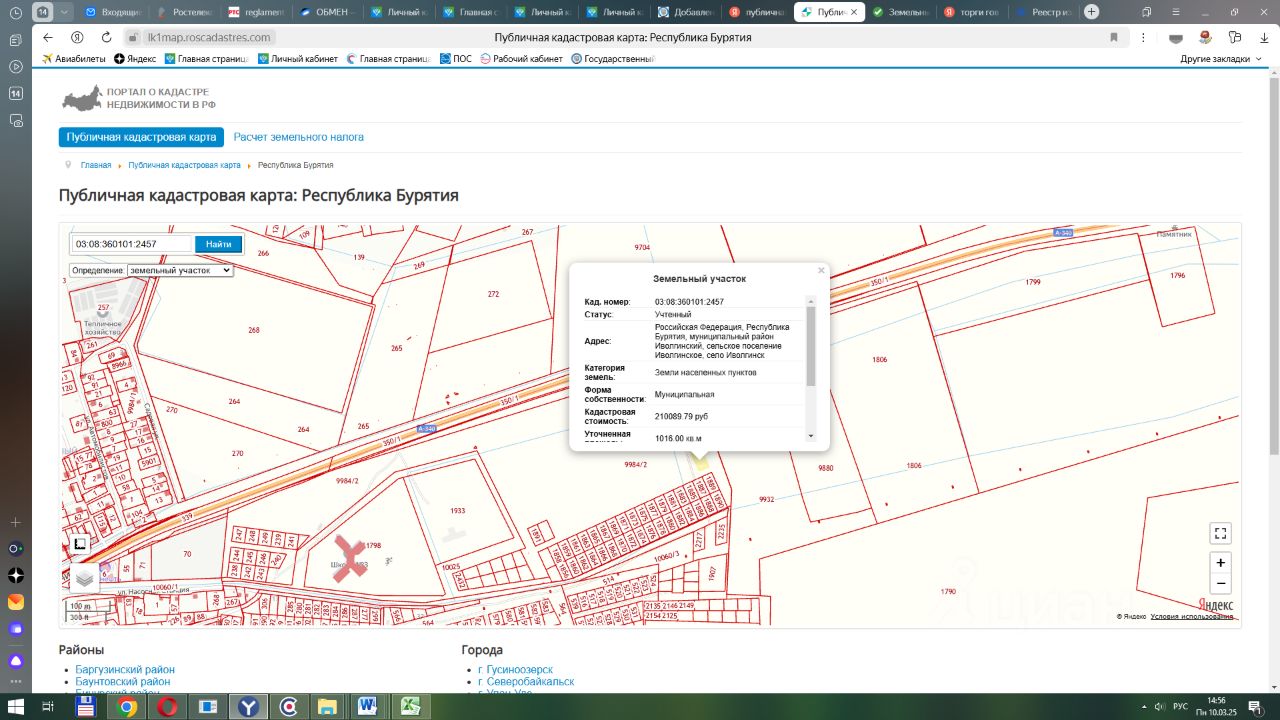
Task: Reload the page
Action: coord(106,37)
